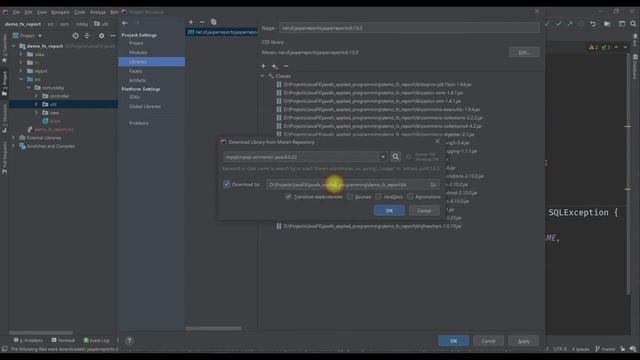Click the collapse all icon in Project panel
The height and width of the screenshot is (360, 640).
[x=87, y=36]
